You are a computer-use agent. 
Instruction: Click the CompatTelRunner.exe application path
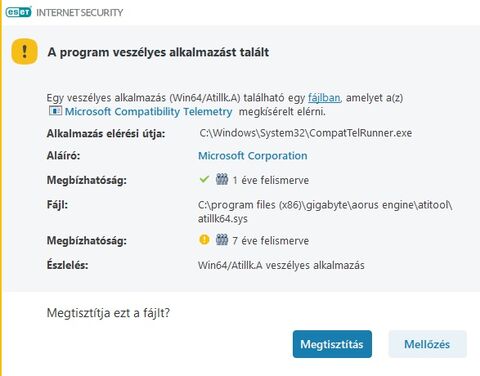pyautogui.click(x=306, y=133)
